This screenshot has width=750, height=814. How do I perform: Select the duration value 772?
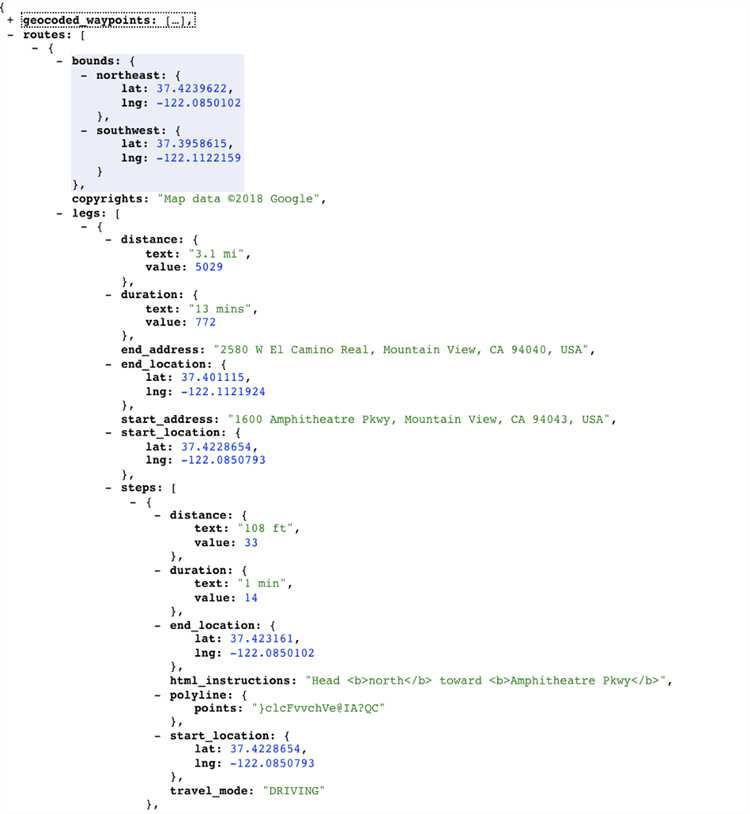(x=205, y=322)
